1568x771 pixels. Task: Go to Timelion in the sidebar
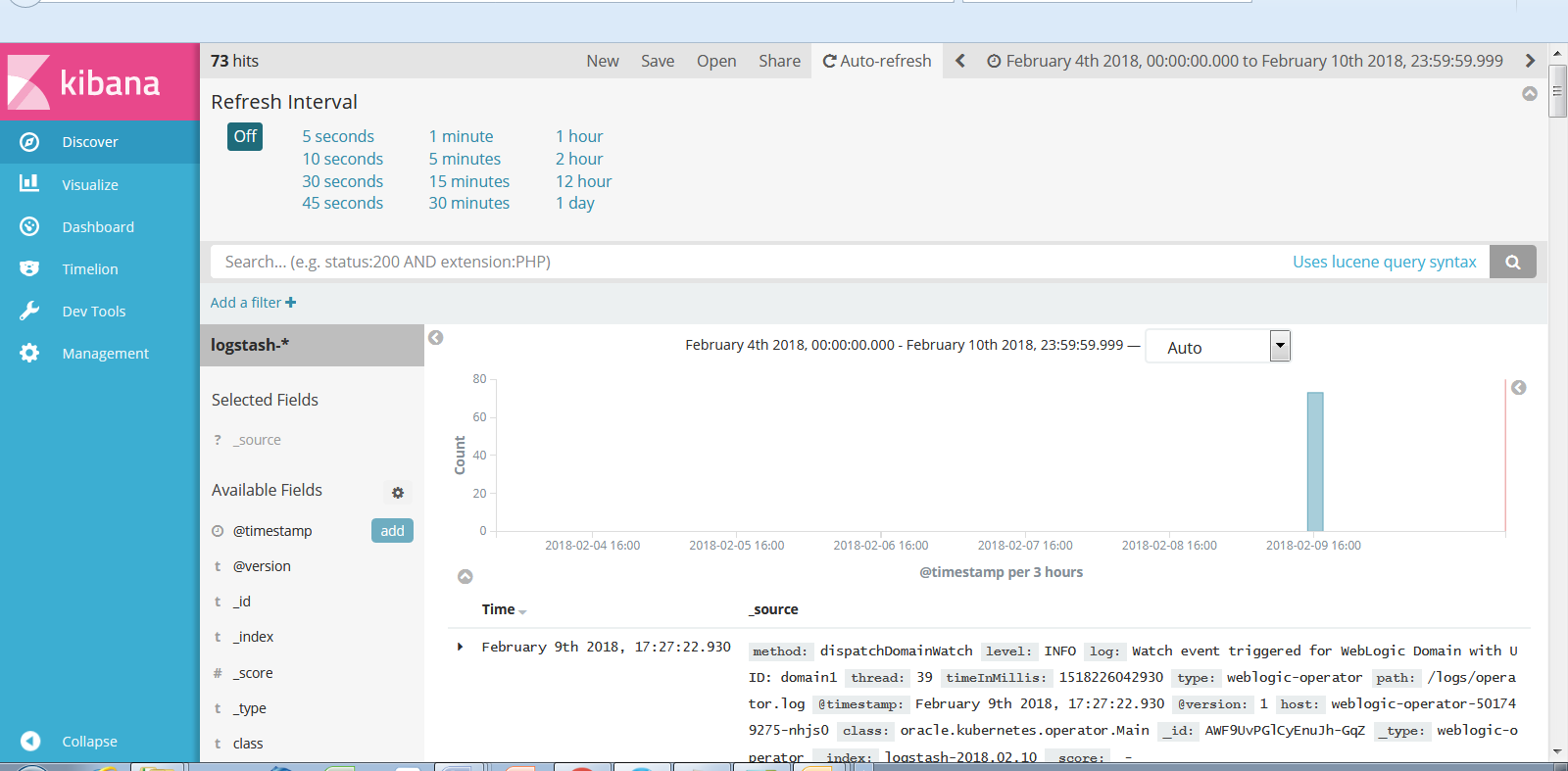pyautogui.click(x=90, y=268)
